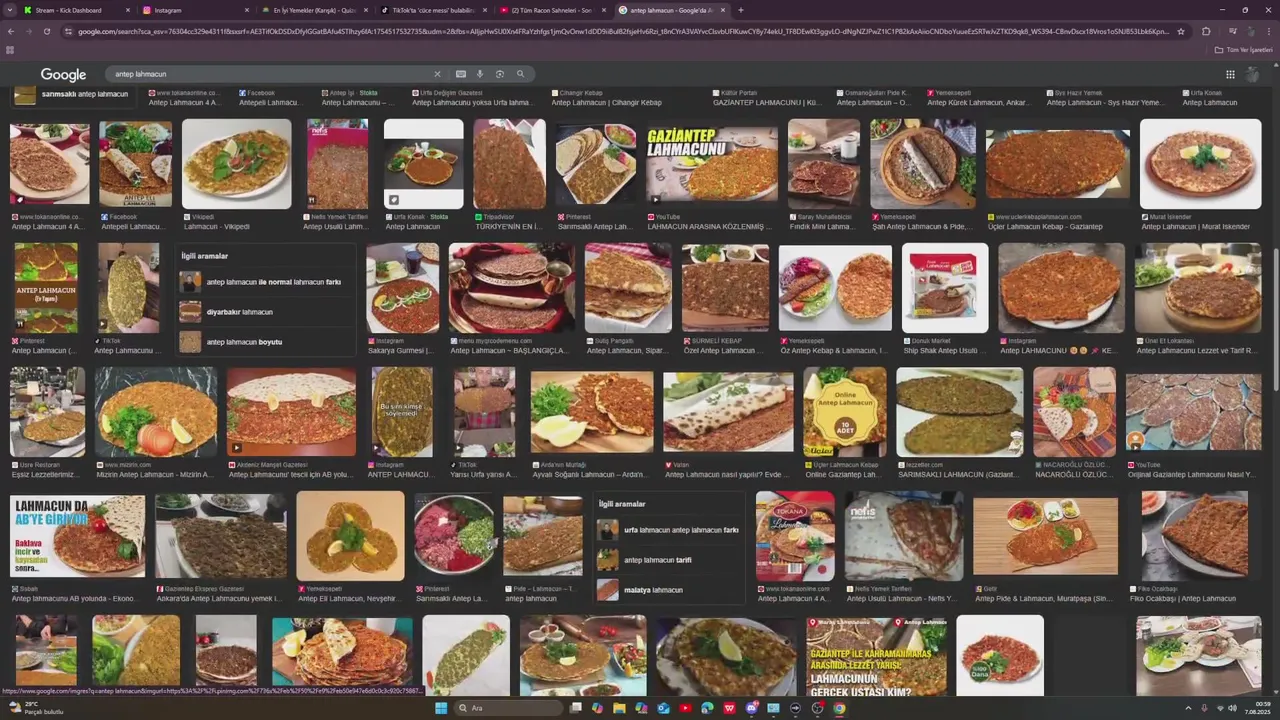Screen dimensions: 1280x720
Task: Open the Tüm Yer İşaretleri bookmarks folder
Action: tap(1243, 49)
